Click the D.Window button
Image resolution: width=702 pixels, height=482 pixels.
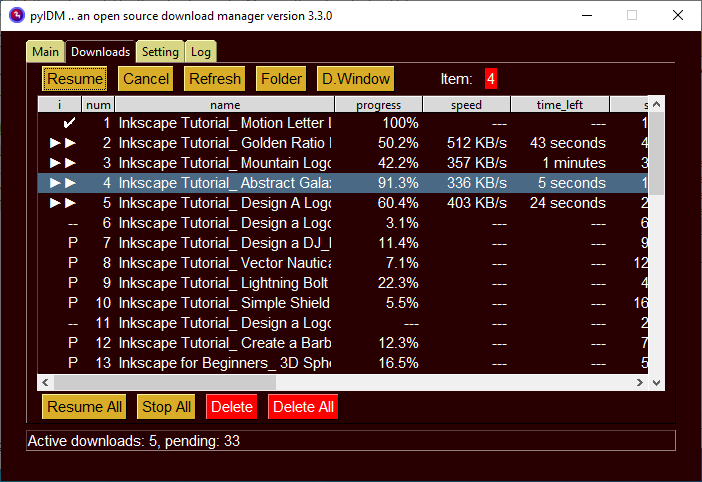click(355, 79)
